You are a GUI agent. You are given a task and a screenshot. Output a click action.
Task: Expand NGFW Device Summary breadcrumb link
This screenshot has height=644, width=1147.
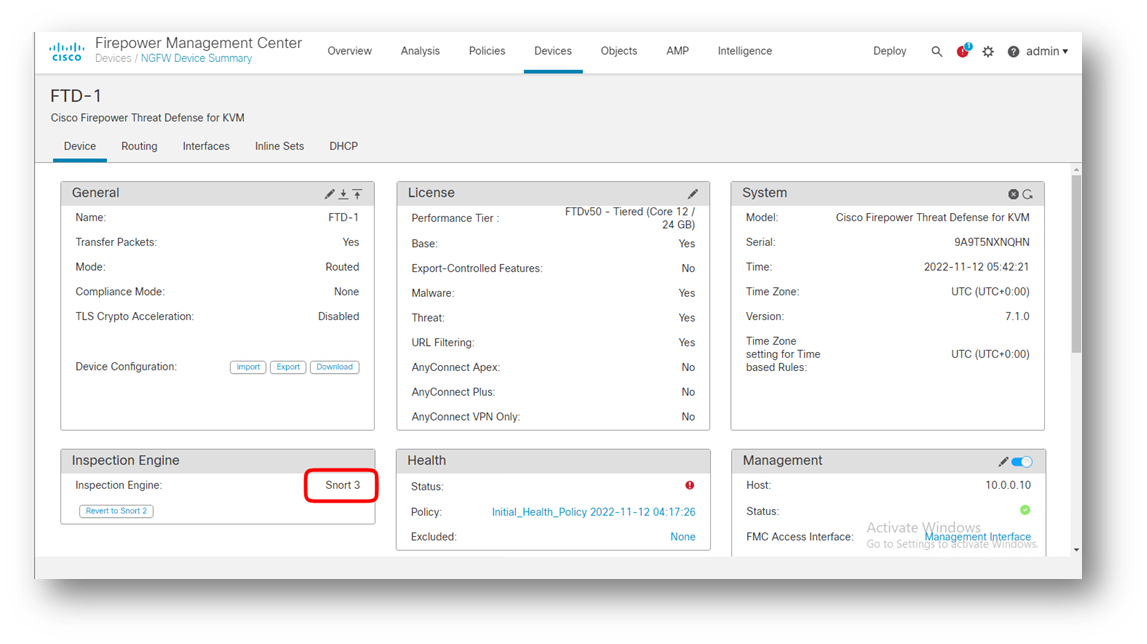click(x=196, y=58)
